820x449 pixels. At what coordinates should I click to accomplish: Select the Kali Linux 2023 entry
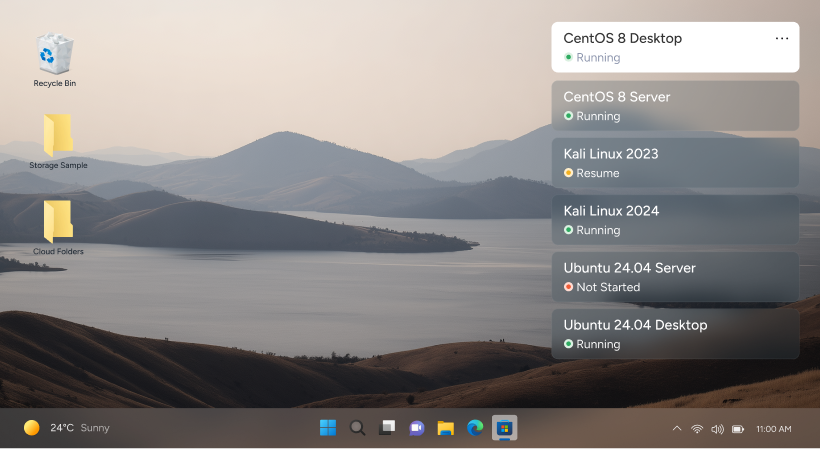tap(675, 163)
